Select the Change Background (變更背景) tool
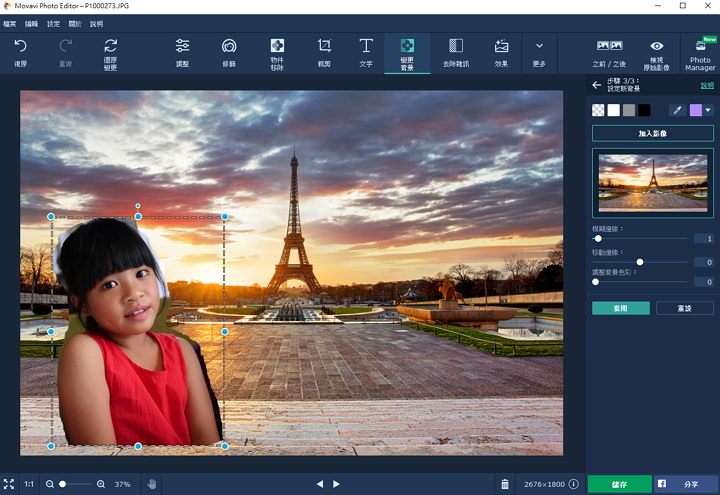This screenshot has width=720, height=495. pos(407,53)
